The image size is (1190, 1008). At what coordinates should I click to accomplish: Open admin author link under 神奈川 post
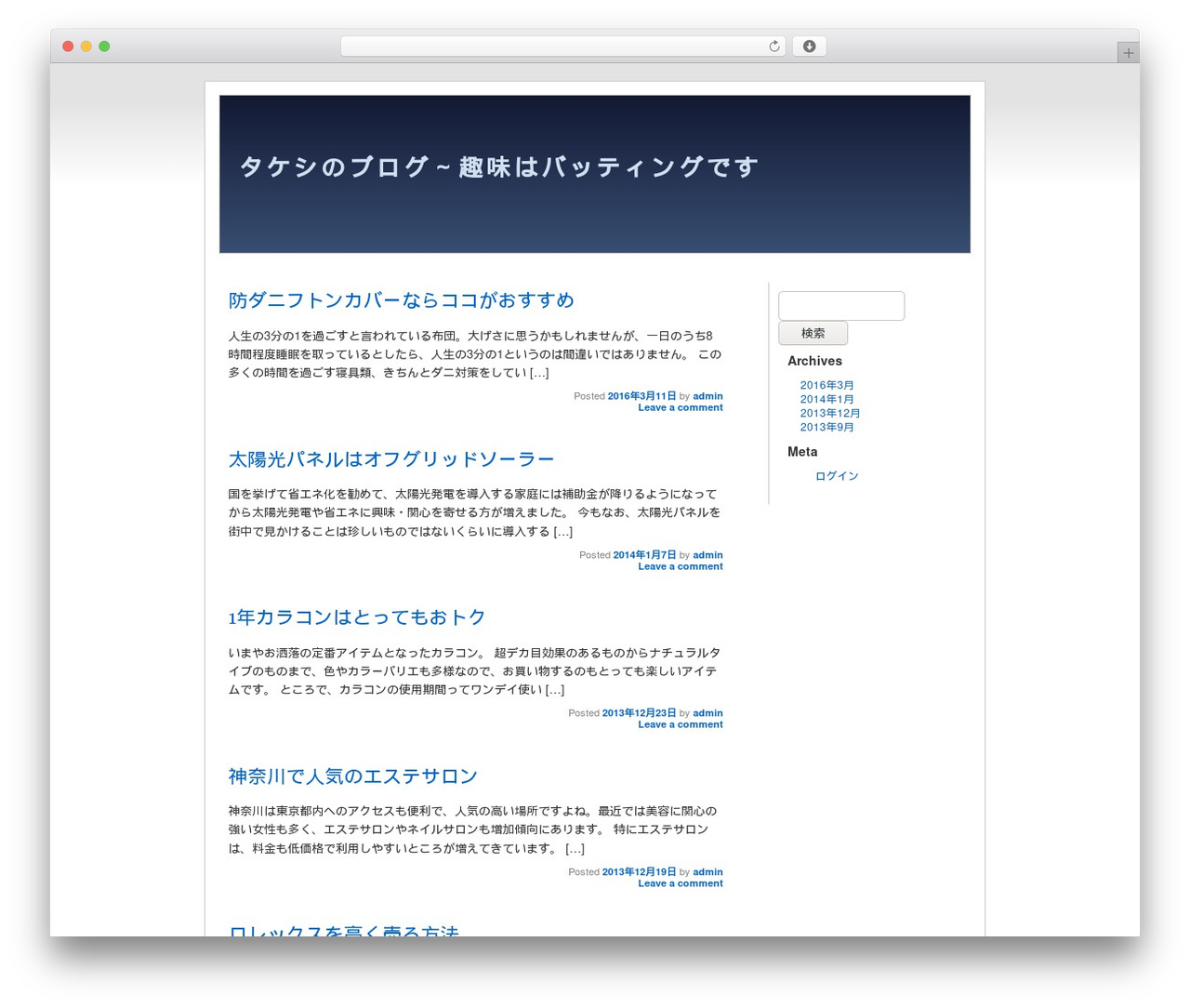tap(707, 872)
